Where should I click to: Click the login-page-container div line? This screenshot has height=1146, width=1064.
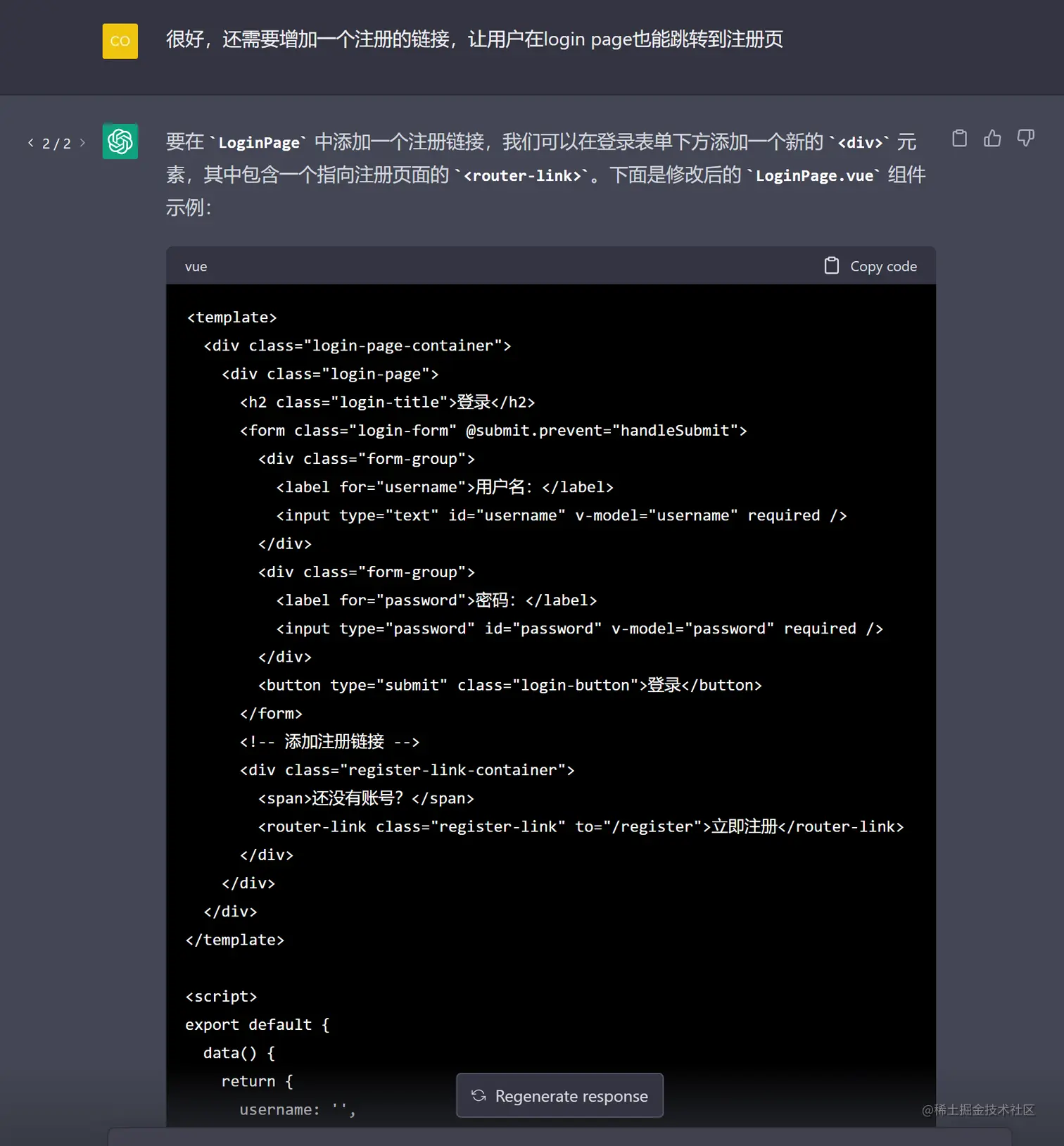(357, 346)
